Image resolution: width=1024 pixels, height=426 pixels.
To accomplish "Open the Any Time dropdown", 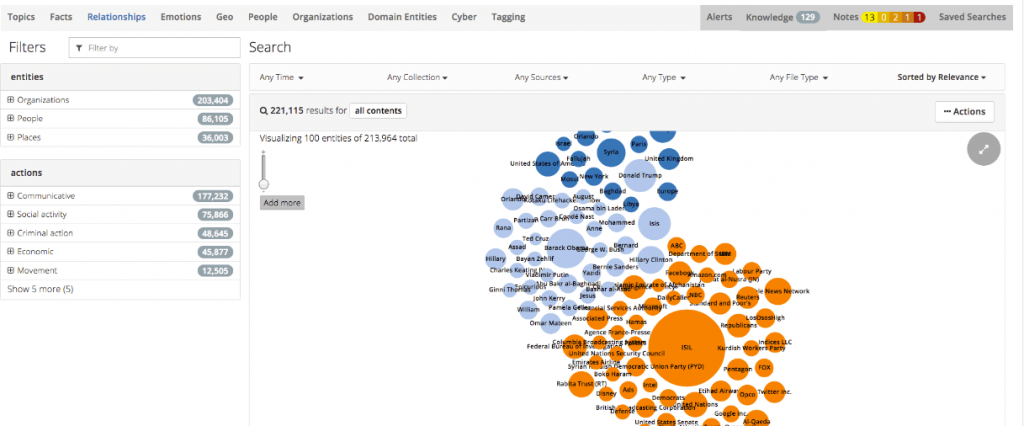I will coord(281,77).
